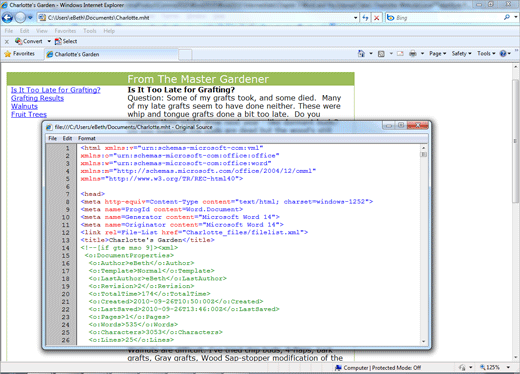Screen dimensions: 520x374
Task: Open the search provider dropdown arrow
Action: tap(515, 17)
